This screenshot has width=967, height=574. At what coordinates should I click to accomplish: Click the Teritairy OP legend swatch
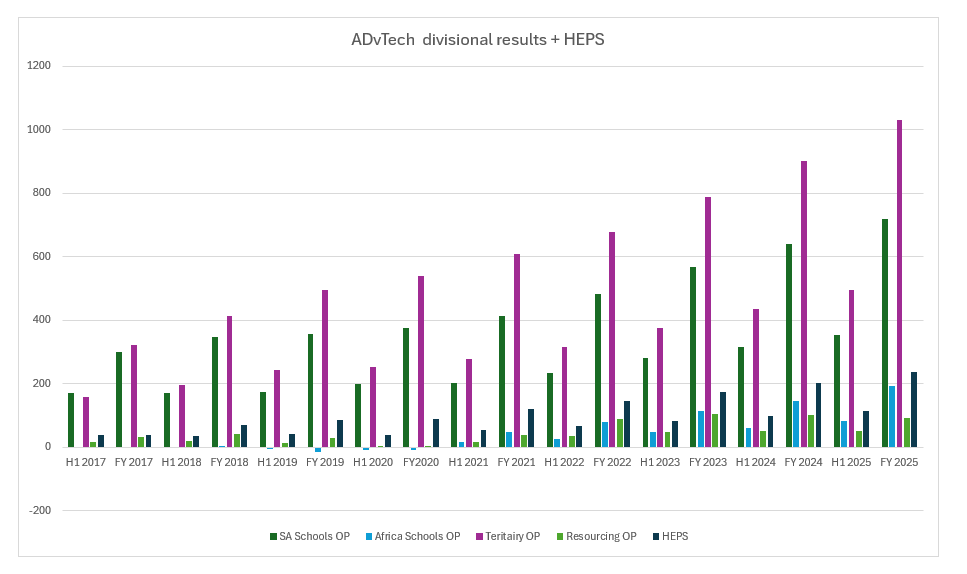tap(479, 536)
